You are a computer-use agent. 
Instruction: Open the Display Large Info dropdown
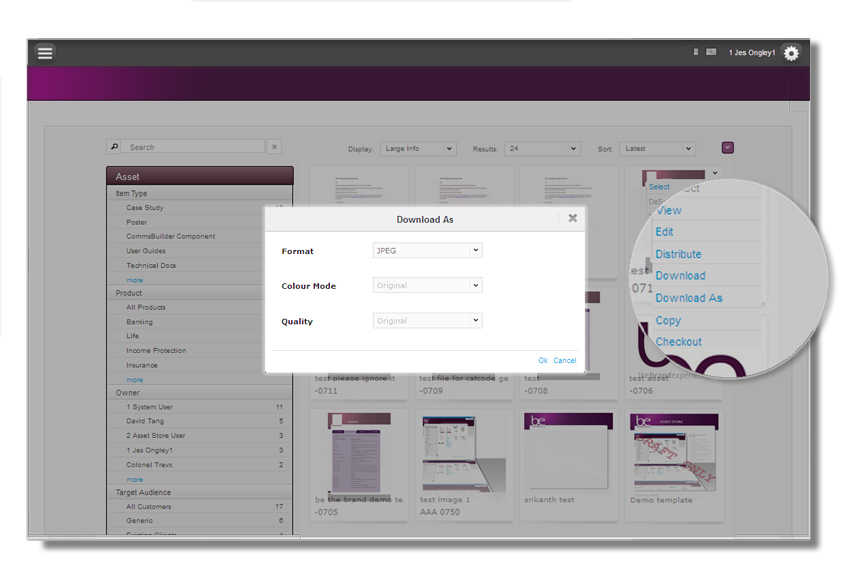(x=418, y=149)
